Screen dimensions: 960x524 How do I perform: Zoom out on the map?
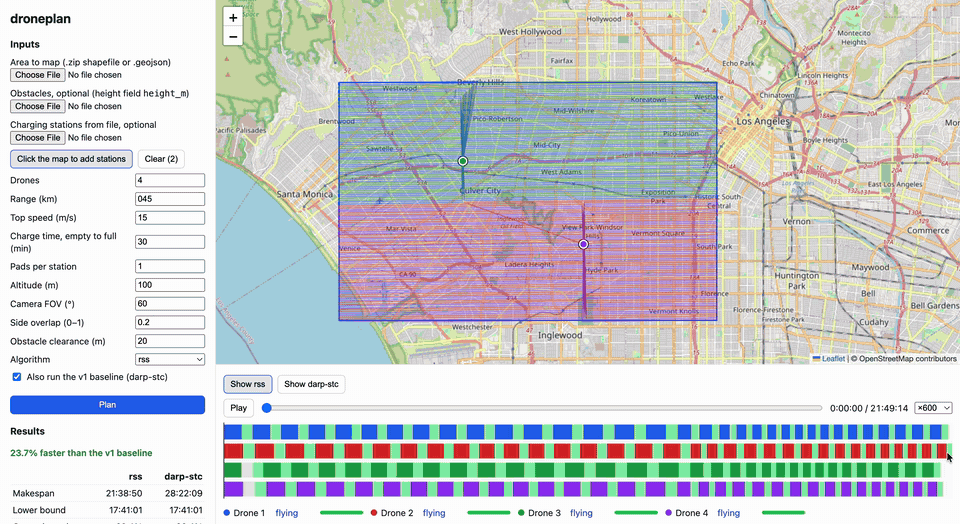[x=233, y=37]
